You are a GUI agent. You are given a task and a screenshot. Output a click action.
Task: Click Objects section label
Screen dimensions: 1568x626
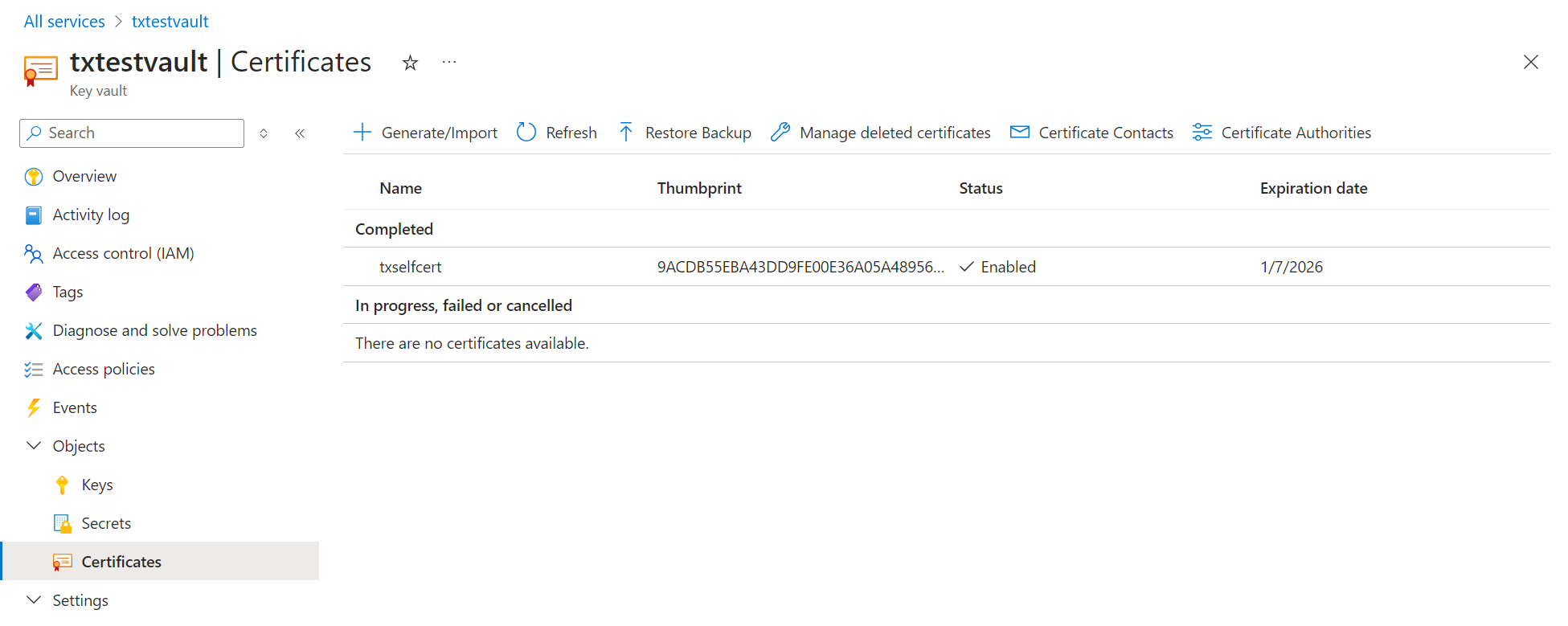click(79, 446)
